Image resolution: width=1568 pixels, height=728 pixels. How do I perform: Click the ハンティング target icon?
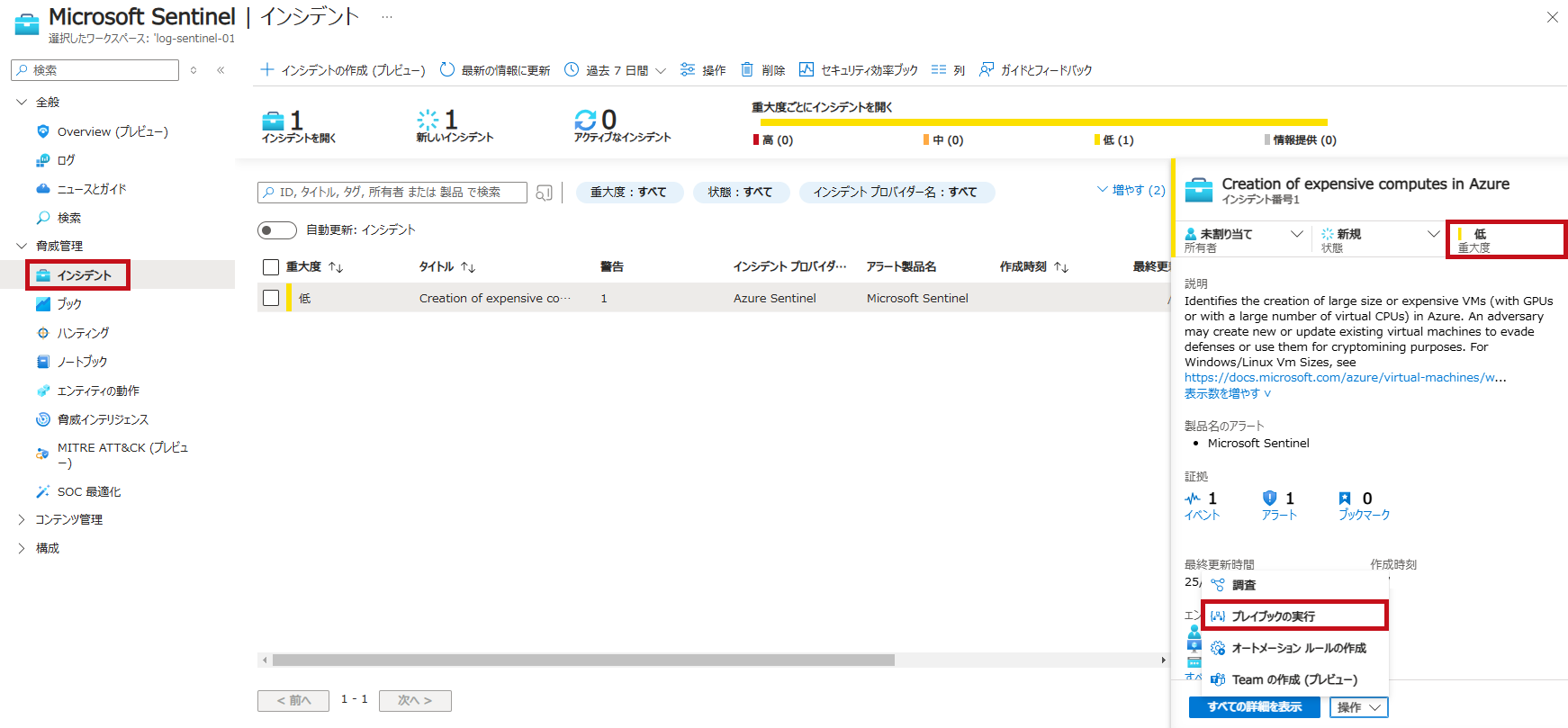(x=42, y=333)
